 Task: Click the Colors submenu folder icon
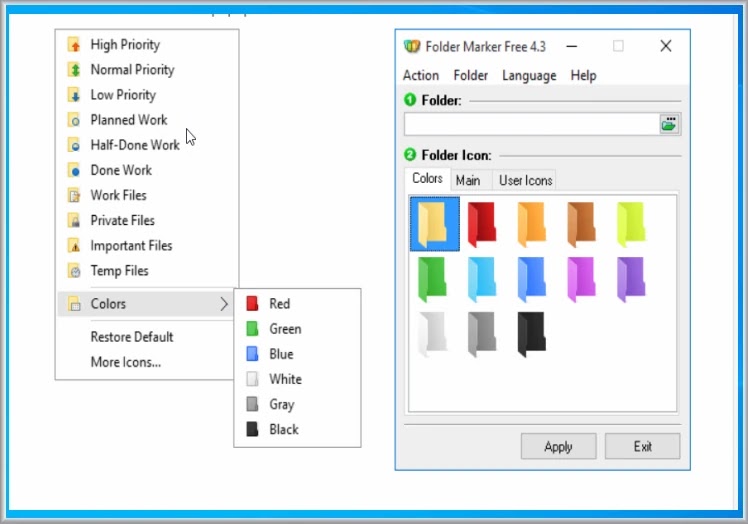click(74, 304)
